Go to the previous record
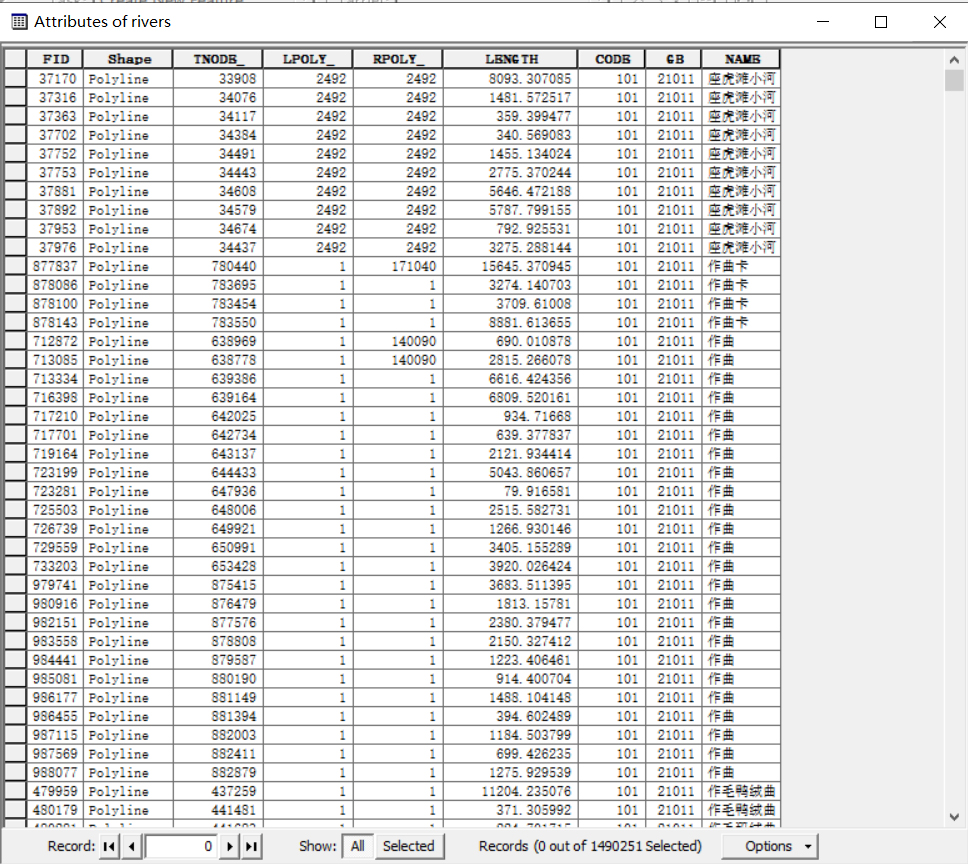The image size is (968, 864). 132,846
